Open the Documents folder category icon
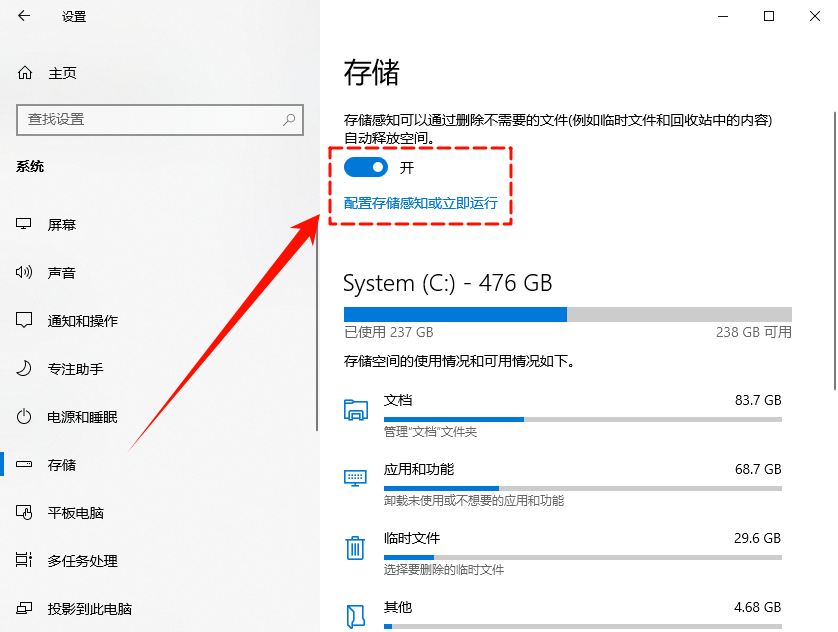The image size is (838, 632). tap(355, 410)
